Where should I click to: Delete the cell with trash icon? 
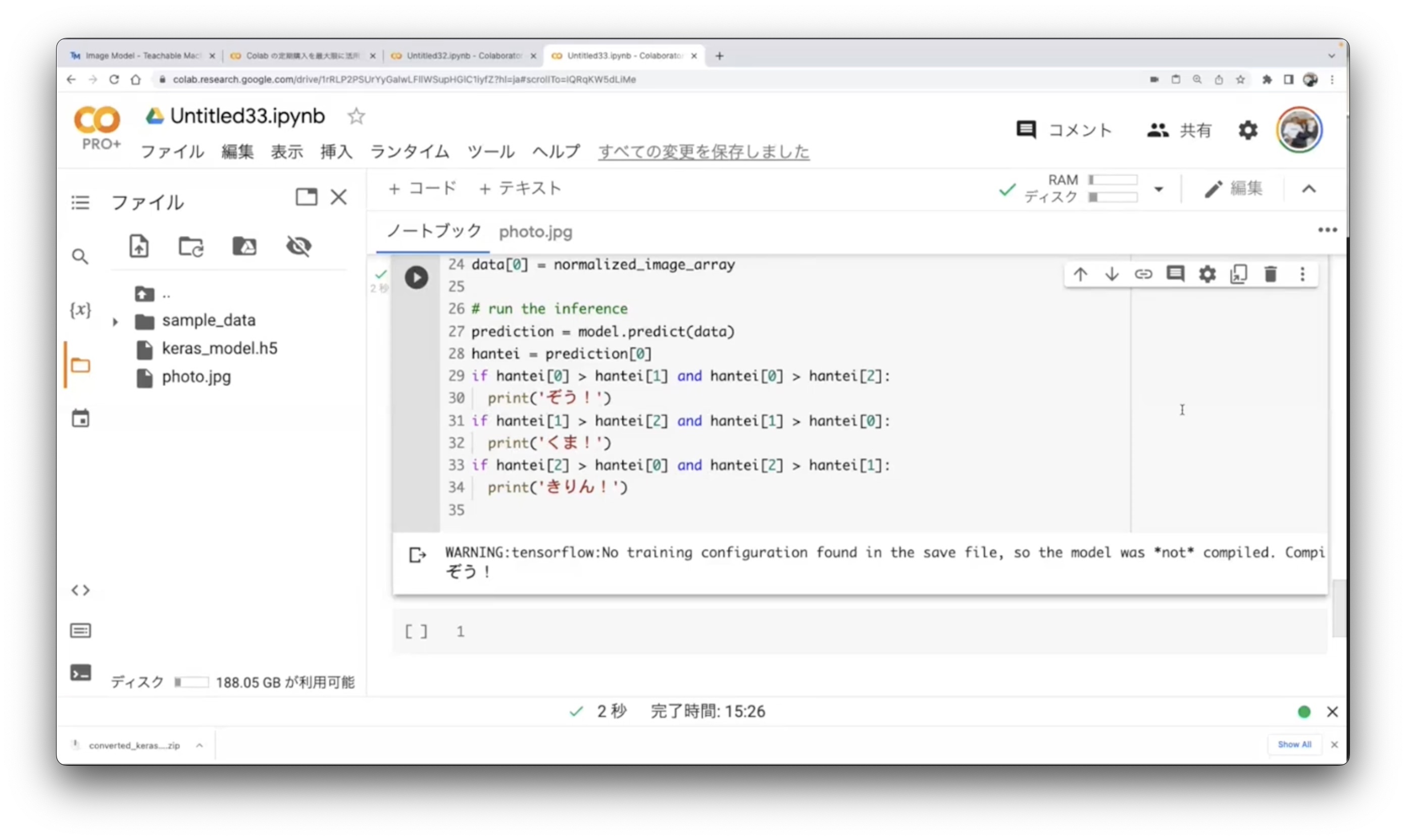(1270, 275)
